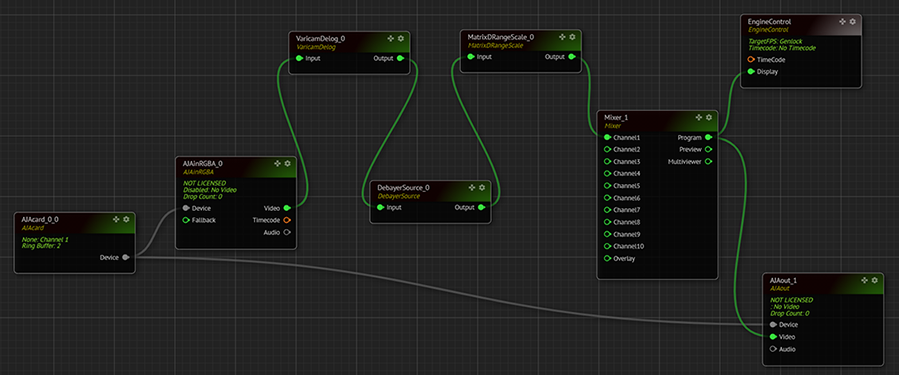The width and height of the screenshot is (899, 375).
Task: Click Channel6 input port on Mixer_1
Action: 608,198
